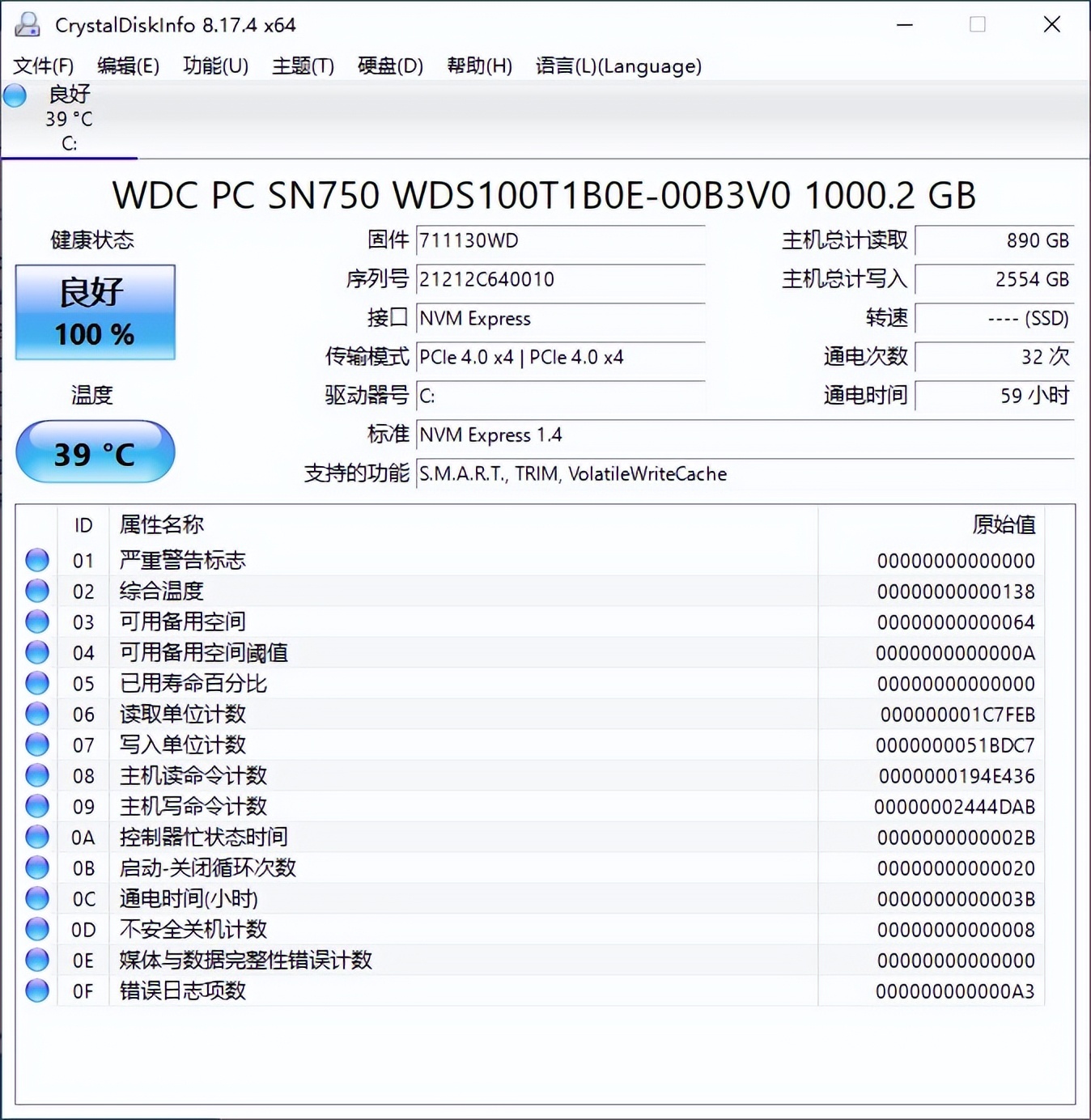
Task: Click the 良好 100% health status button
Action: (95, 312)
